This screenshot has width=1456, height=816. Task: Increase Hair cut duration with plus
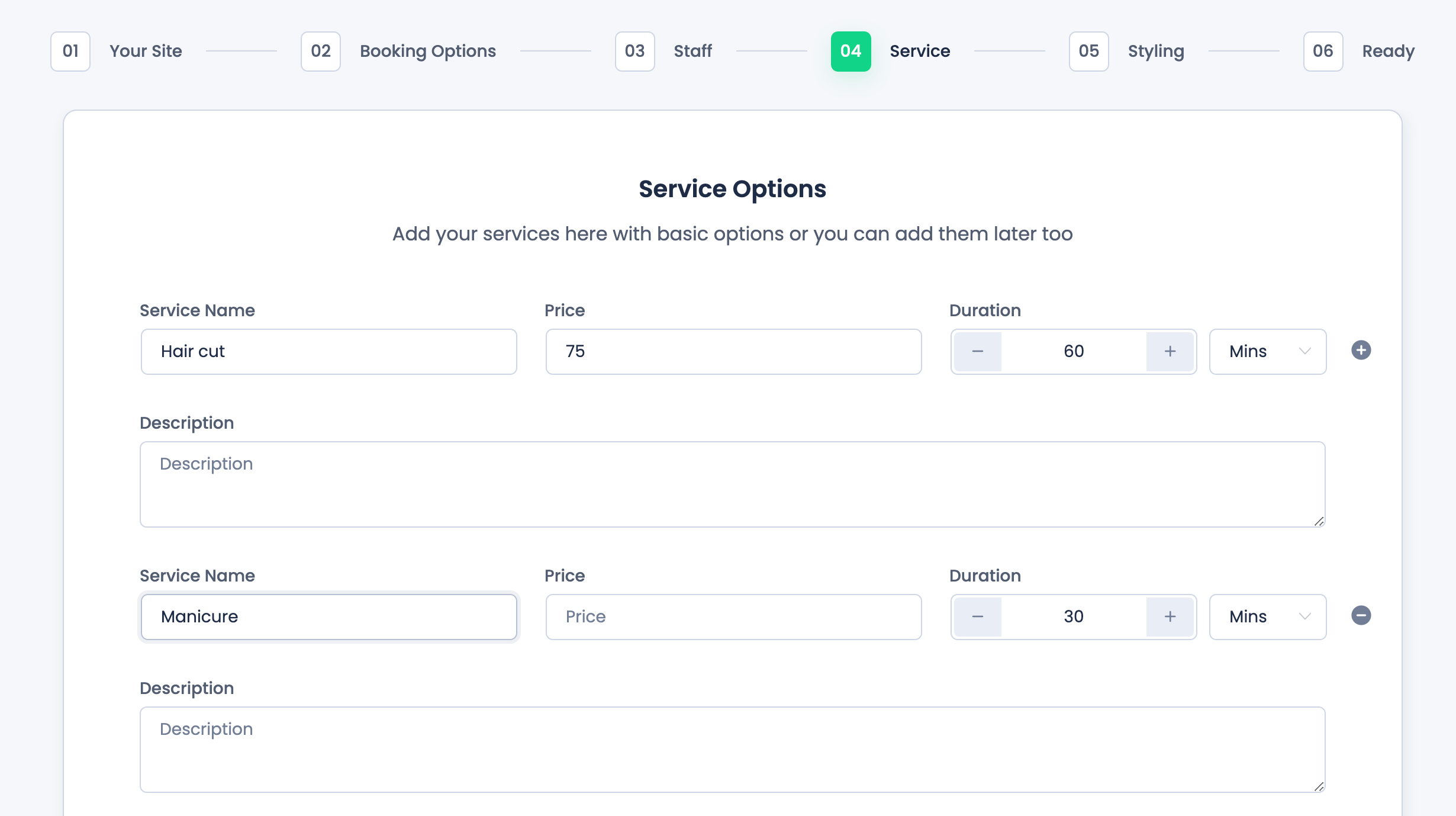[x=1170, y=352]
